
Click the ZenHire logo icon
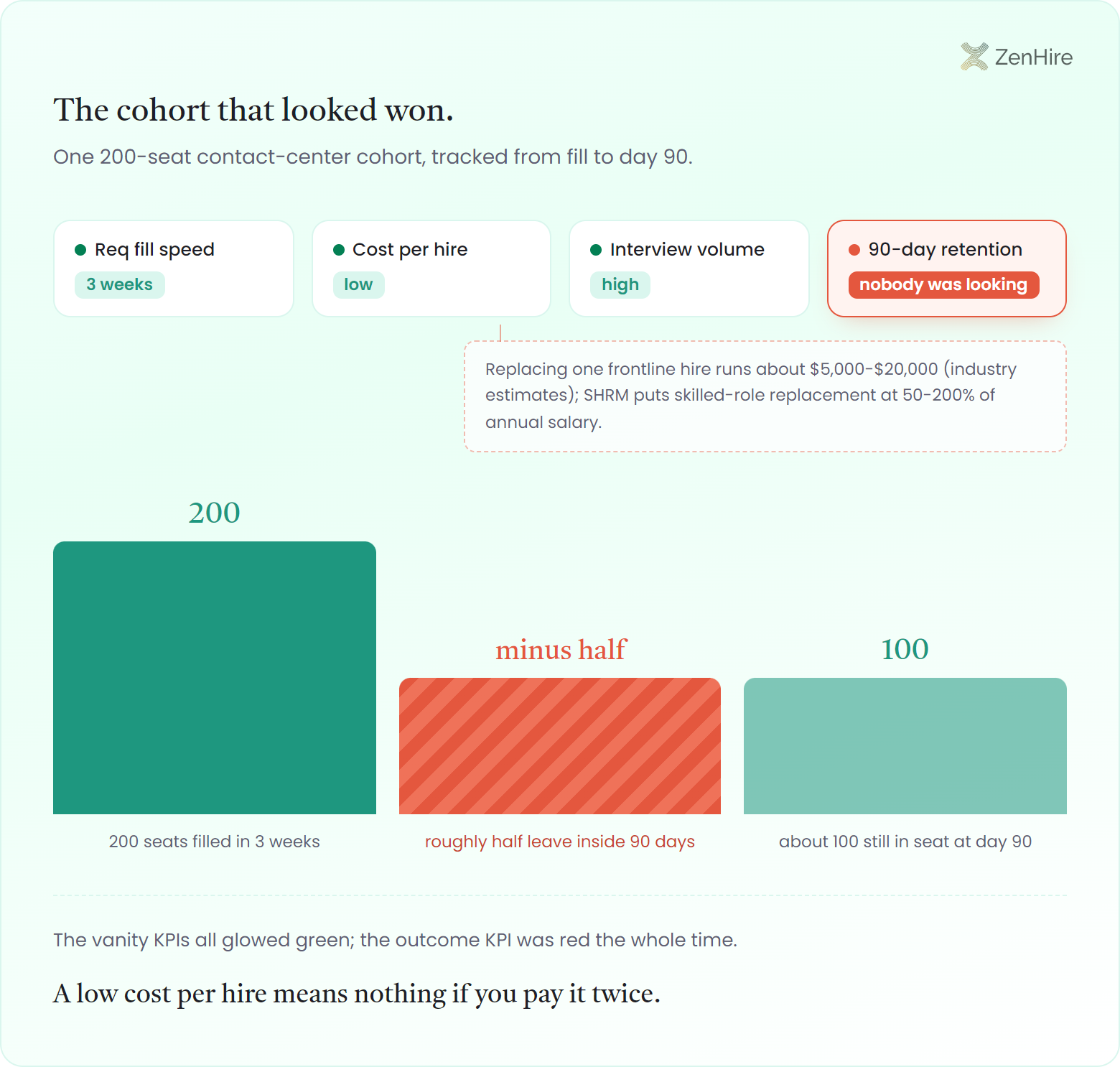(x=974, y=57)
